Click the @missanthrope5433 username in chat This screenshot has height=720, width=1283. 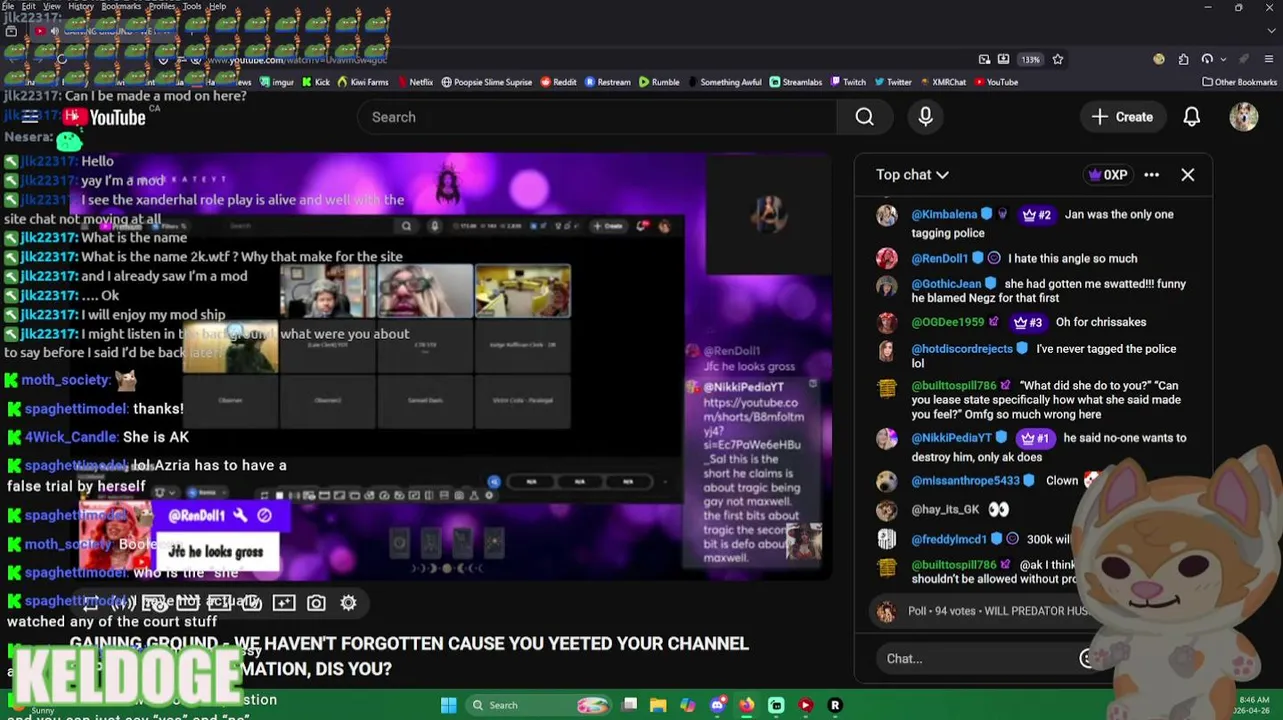pyautogui.click(x=965, y=481)
